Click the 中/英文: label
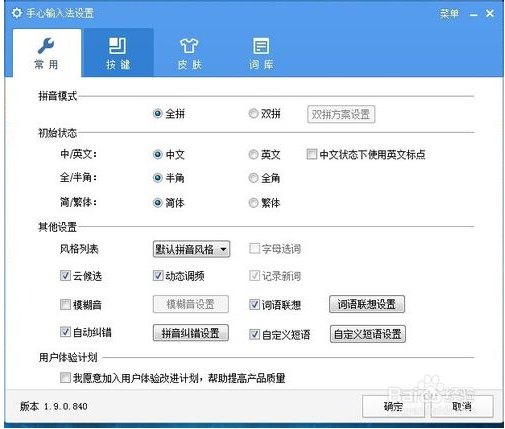505x429 pixels. (79, 154)
